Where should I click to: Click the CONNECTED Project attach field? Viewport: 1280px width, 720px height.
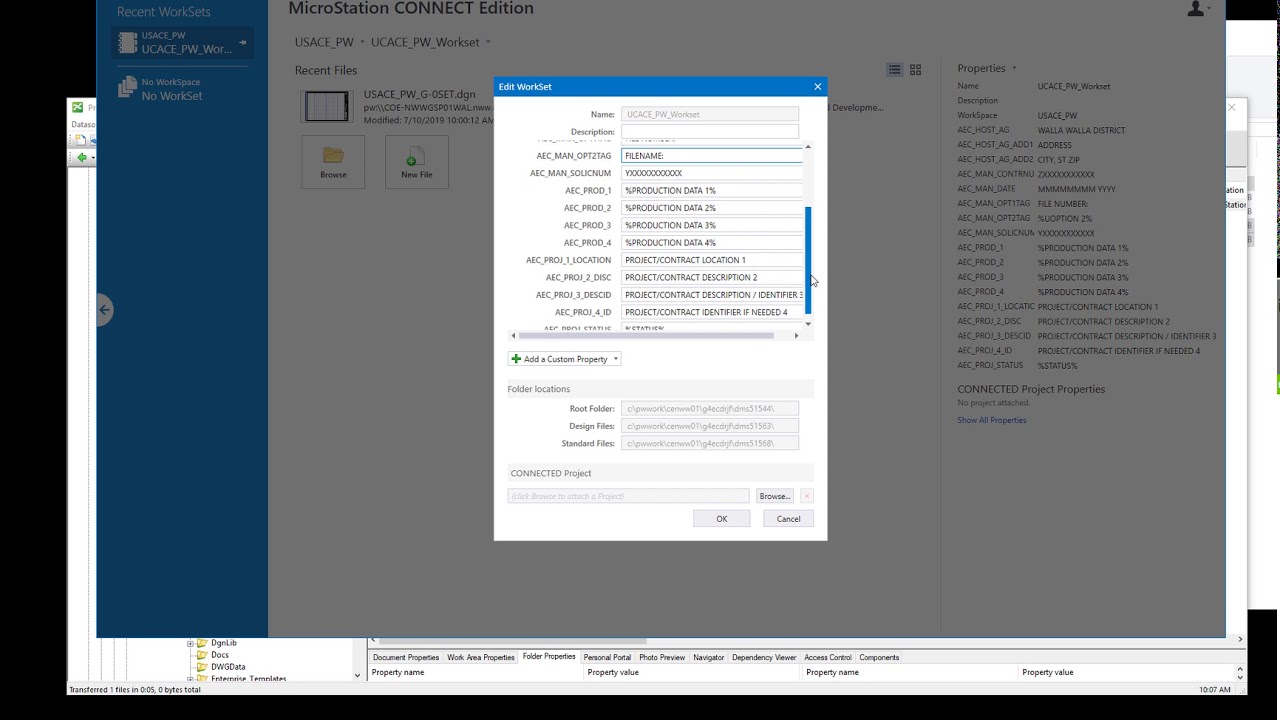click(x=628, y=496)
